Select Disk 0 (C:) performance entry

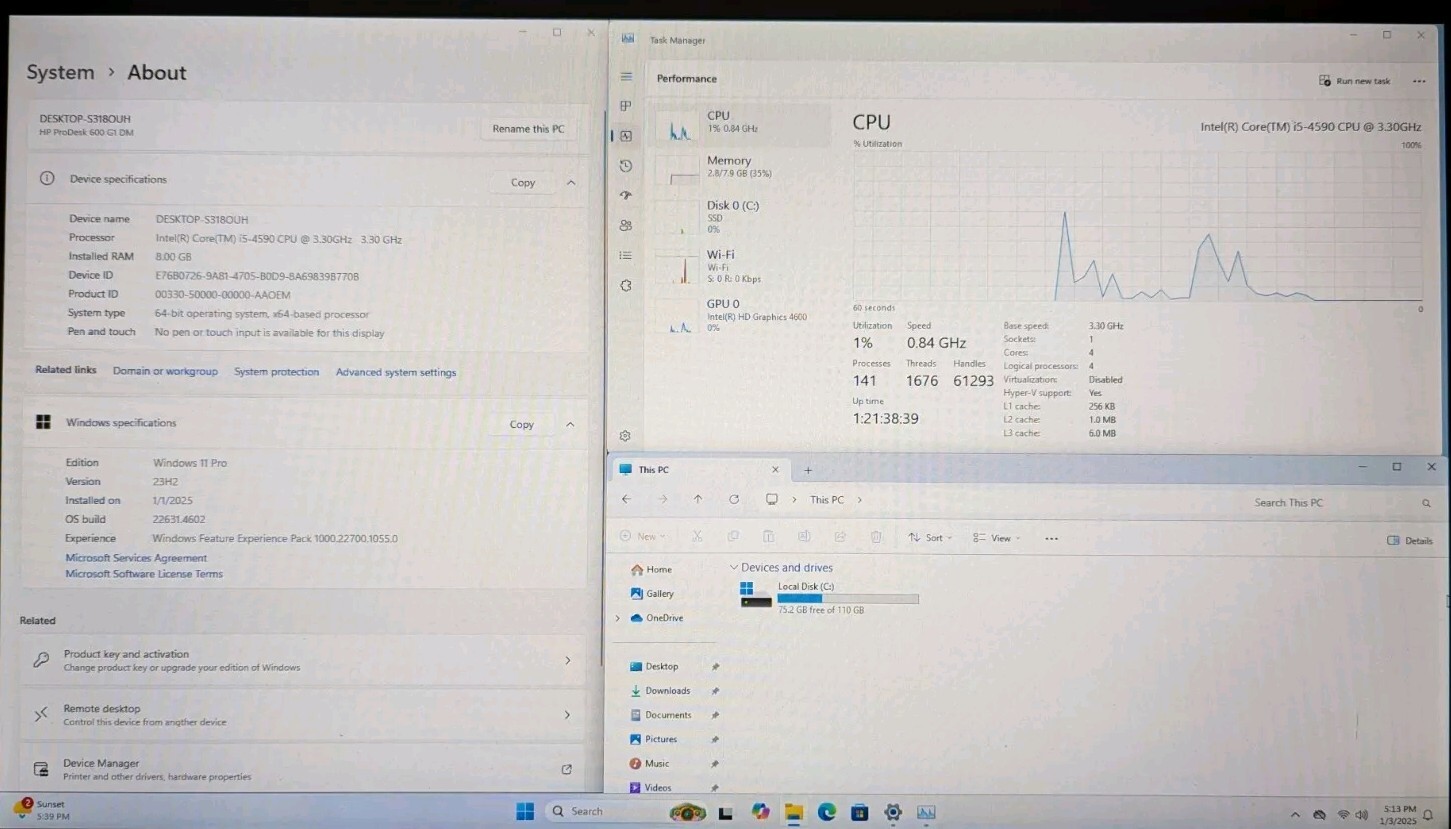click(x=742, y=217)
